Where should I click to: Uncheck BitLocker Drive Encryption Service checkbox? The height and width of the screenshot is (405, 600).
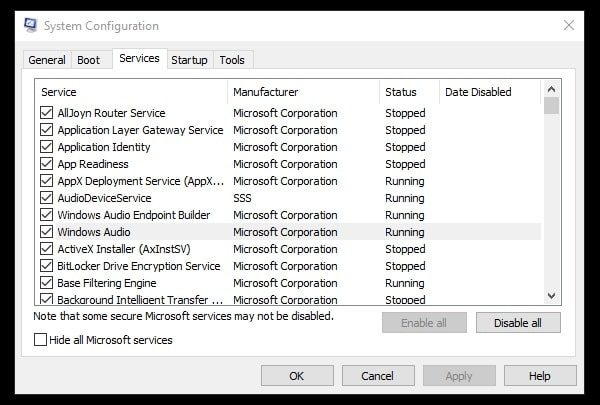[46, 266]
